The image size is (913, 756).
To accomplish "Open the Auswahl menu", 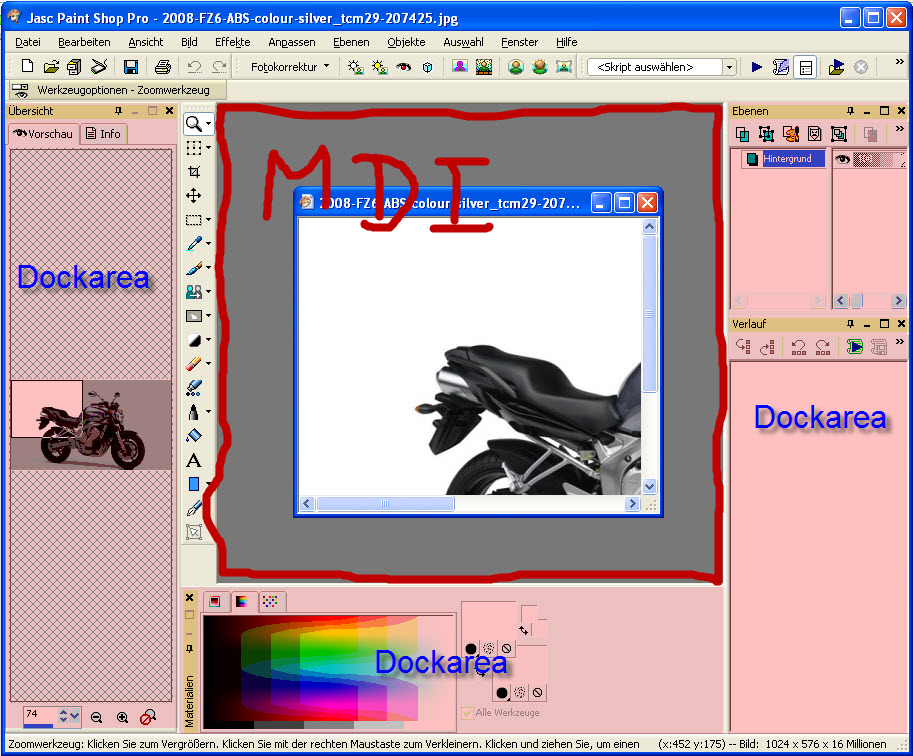I will (463, 42).
